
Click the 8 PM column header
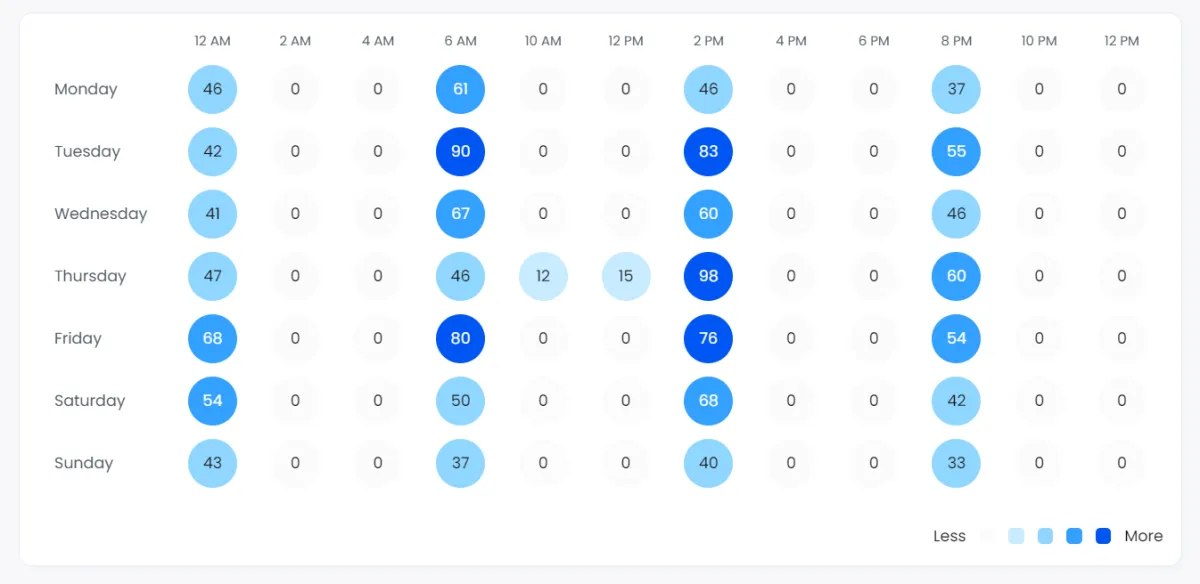pos(956,41)
